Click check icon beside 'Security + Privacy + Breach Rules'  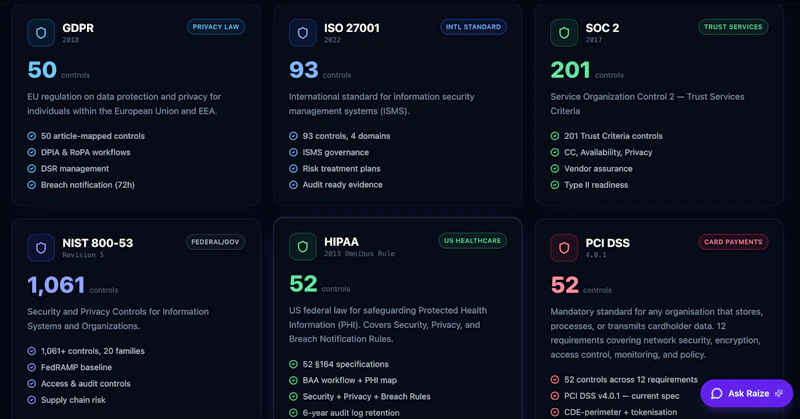point(293,397)
